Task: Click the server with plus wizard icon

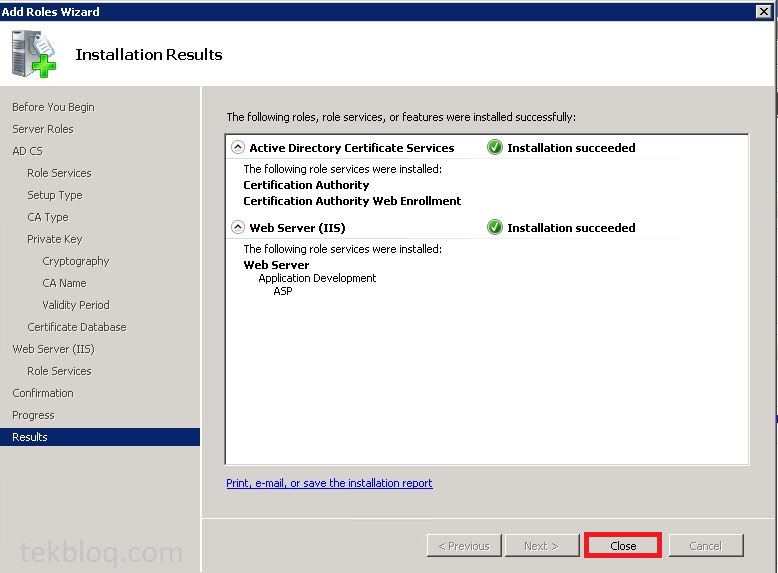Action: pos(34,54)
